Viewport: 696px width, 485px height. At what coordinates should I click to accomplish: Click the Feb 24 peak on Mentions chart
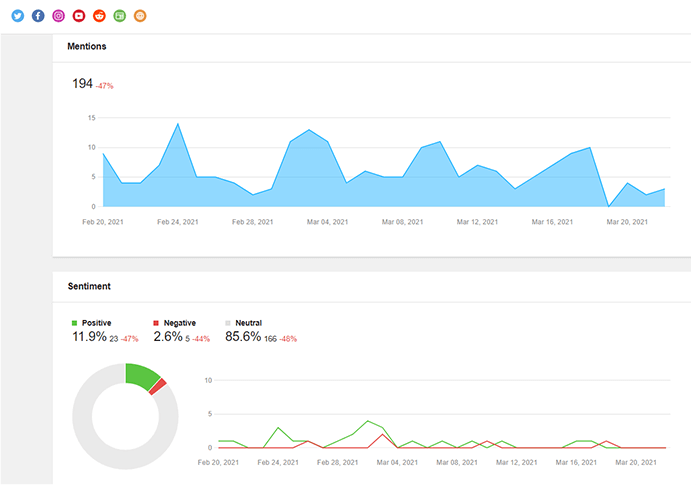(178, 124)
